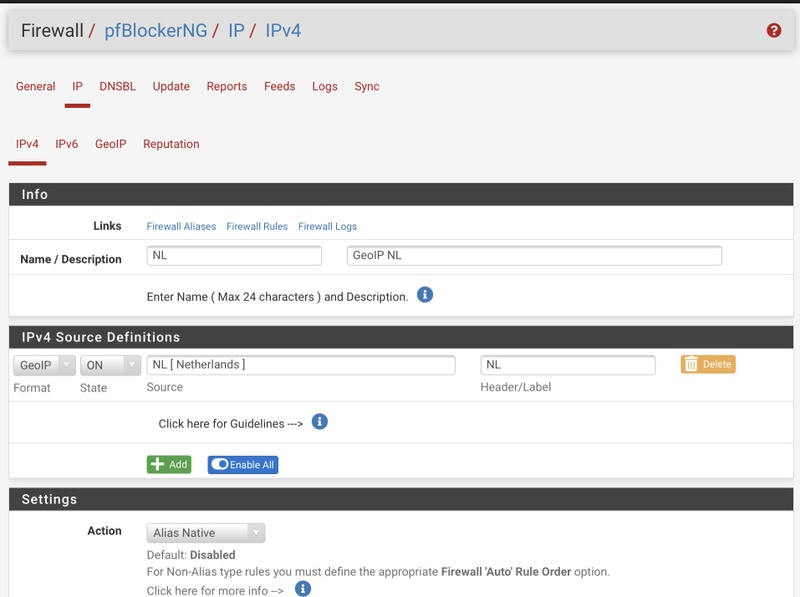Switch to the IPv6 sub-tab
This screenshot has width=800, height=597.
66,144
